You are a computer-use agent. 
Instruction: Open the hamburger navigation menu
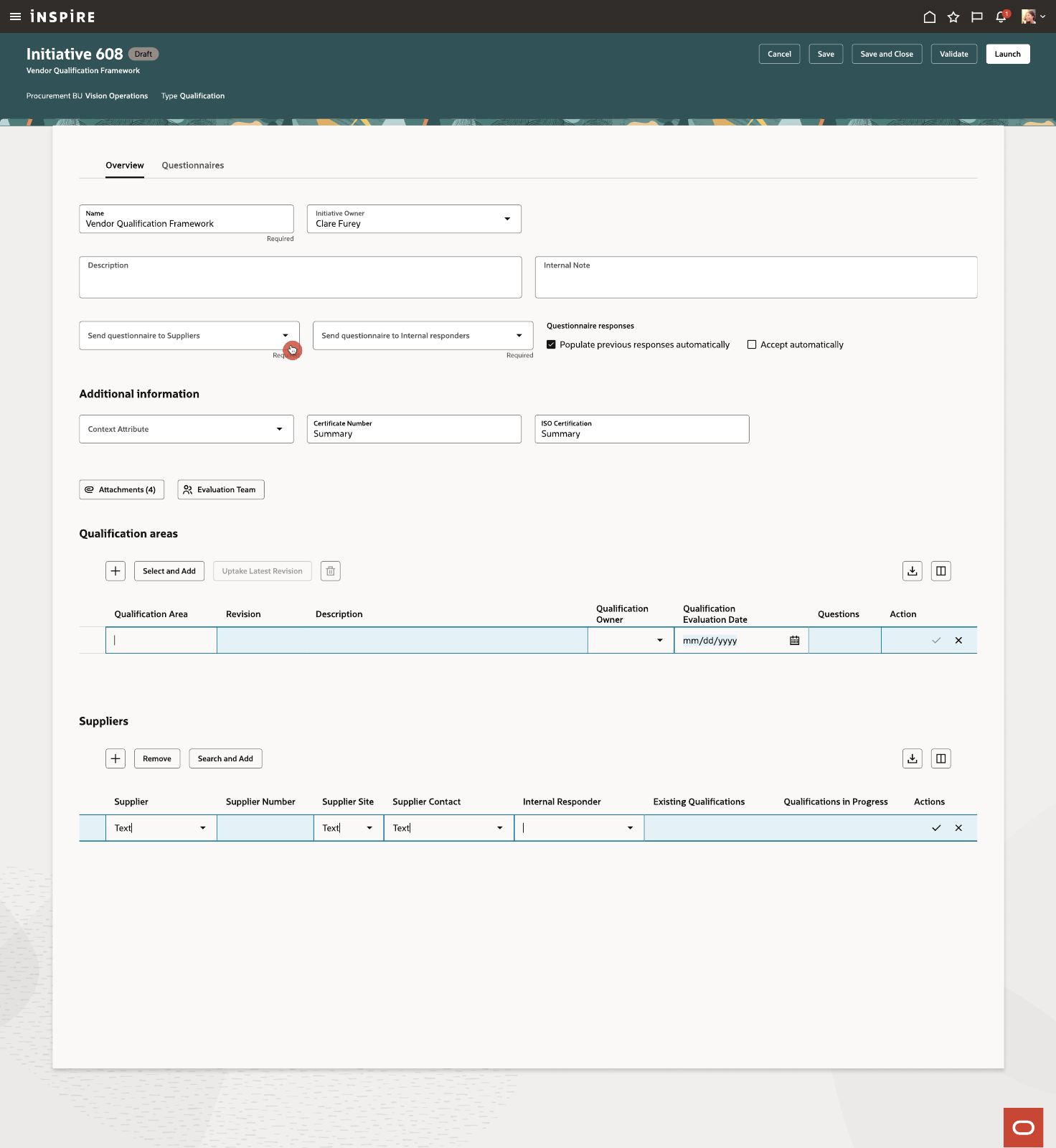click(x=15, y=17)
